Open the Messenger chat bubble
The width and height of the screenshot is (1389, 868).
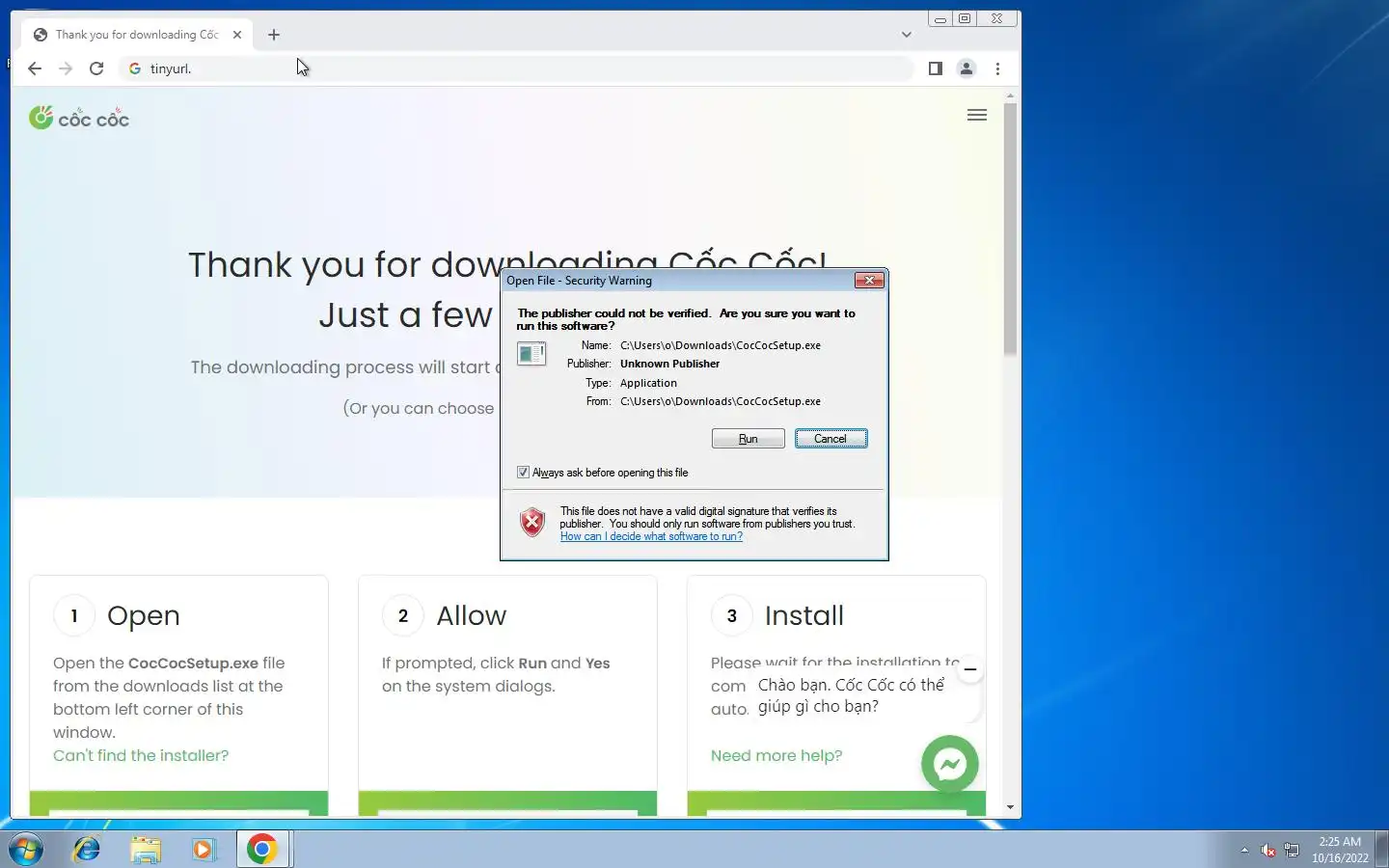(x=950, y=764)
